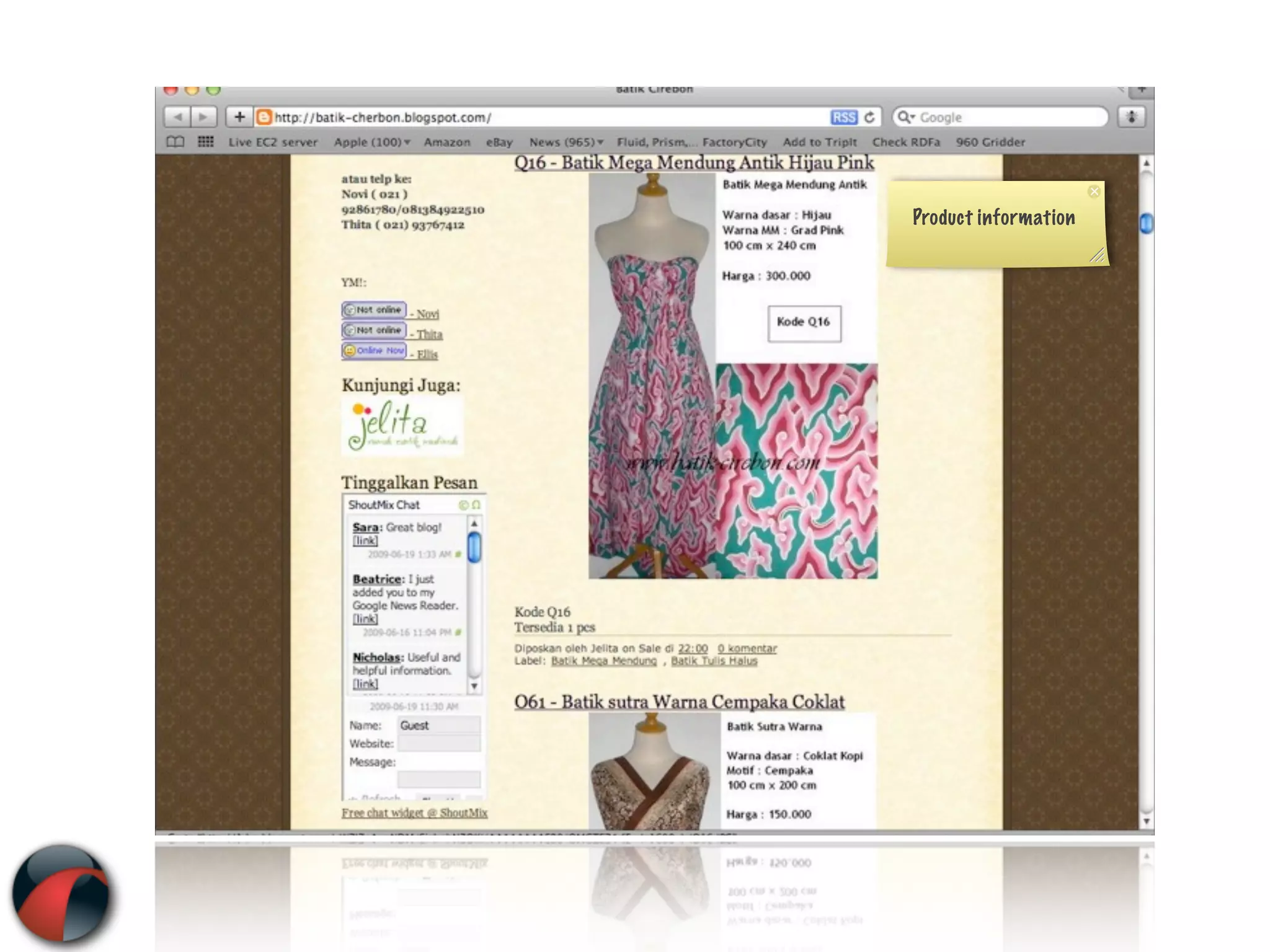1270x952 pixels.
Task: Open the link under Sara's message
Action: click(x=365, y=540)
